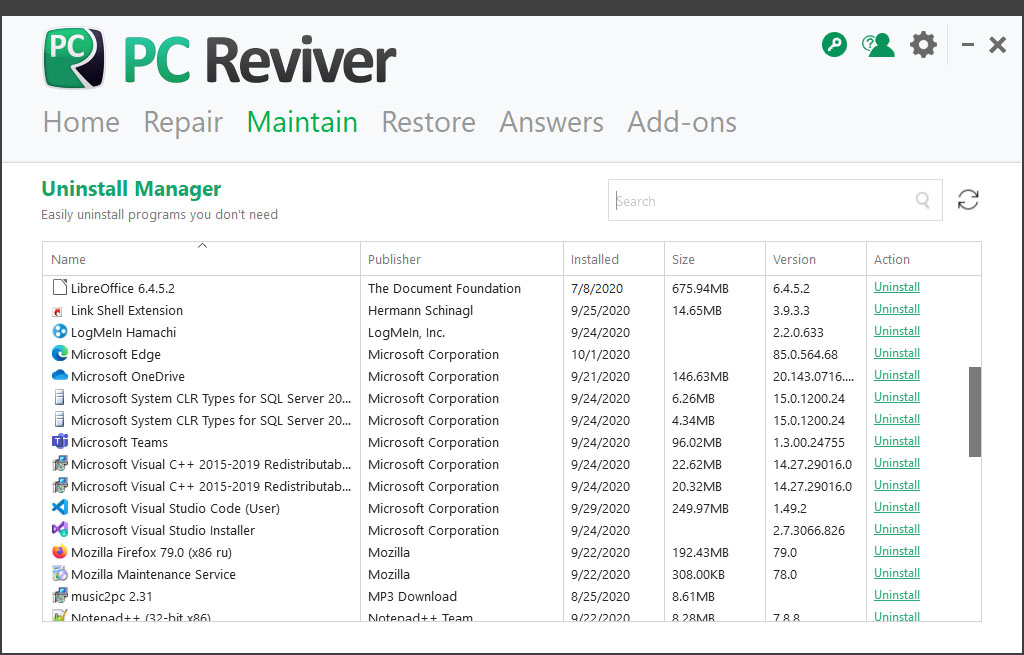
Task: Uninstall LibreOffice via its link
Action: (x=896, y=287)
